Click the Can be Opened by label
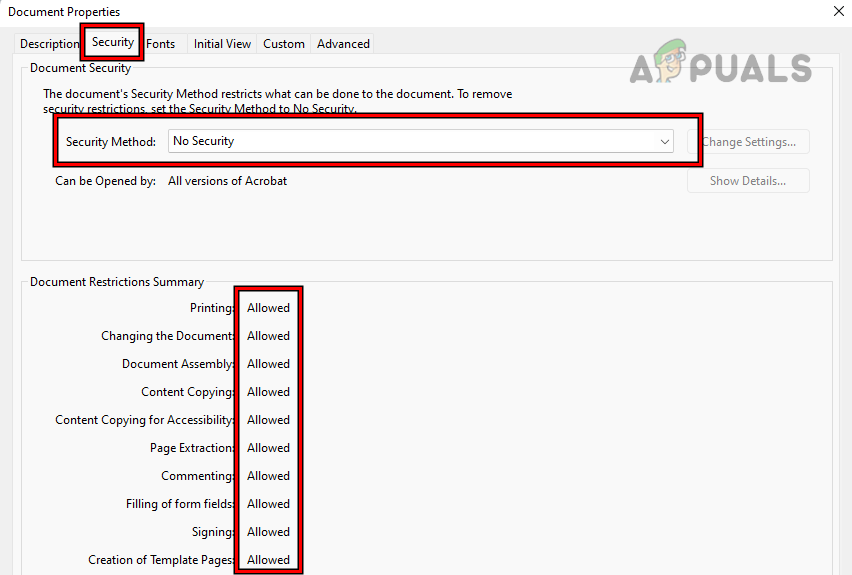The width and height of the screenshot is (852, 575). 105,181
